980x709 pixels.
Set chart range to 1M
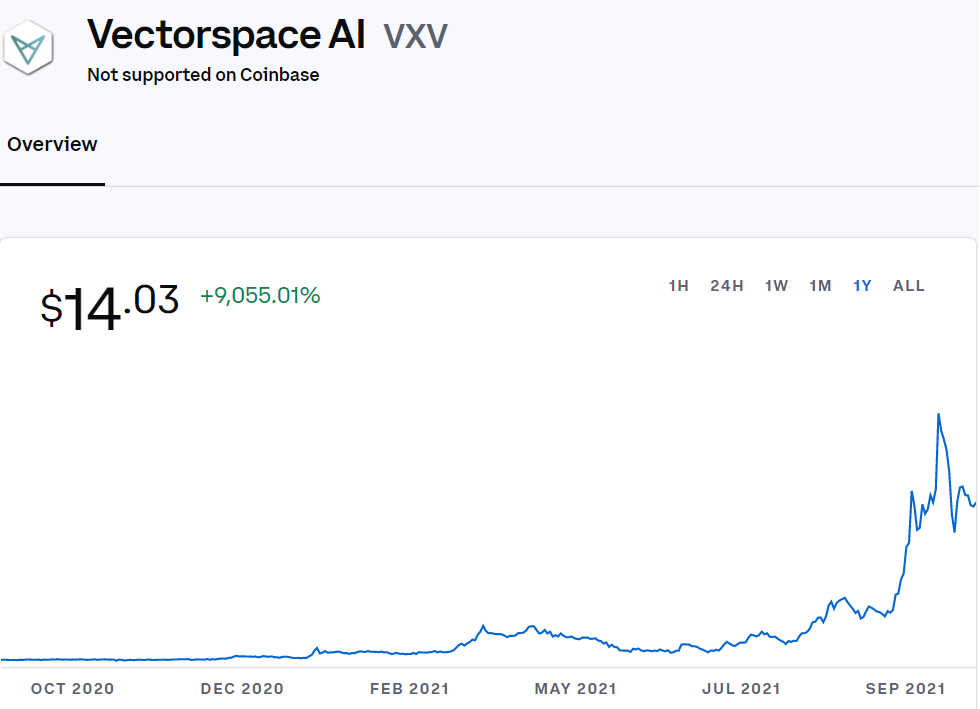click(x=820, y=286)
